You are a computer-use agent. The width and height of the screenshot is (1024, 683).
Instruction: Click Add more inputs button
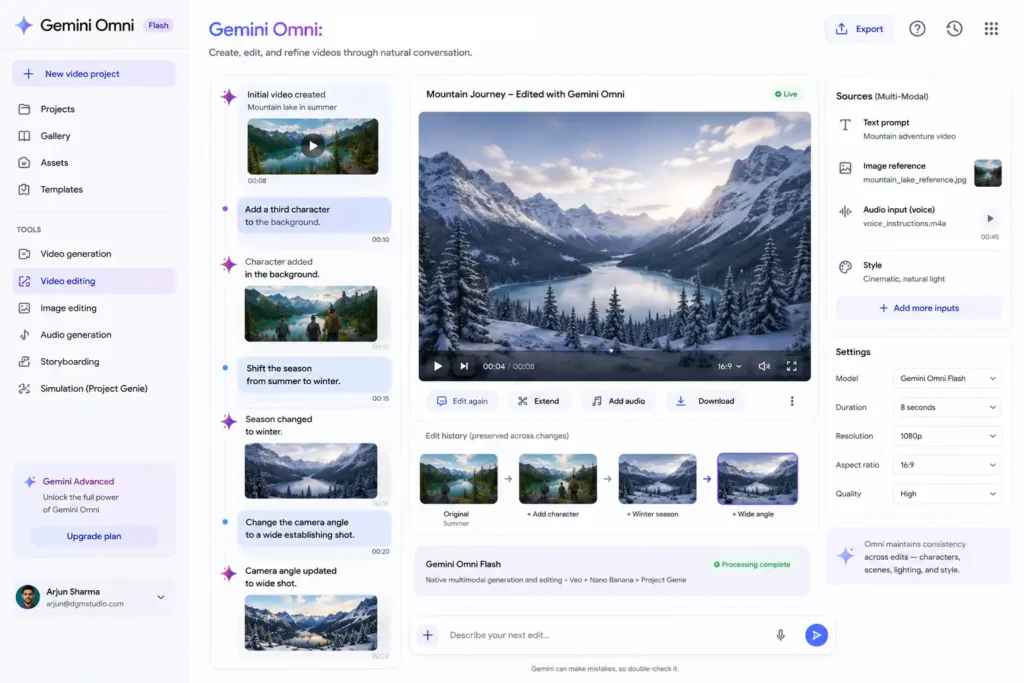point(918,308)
